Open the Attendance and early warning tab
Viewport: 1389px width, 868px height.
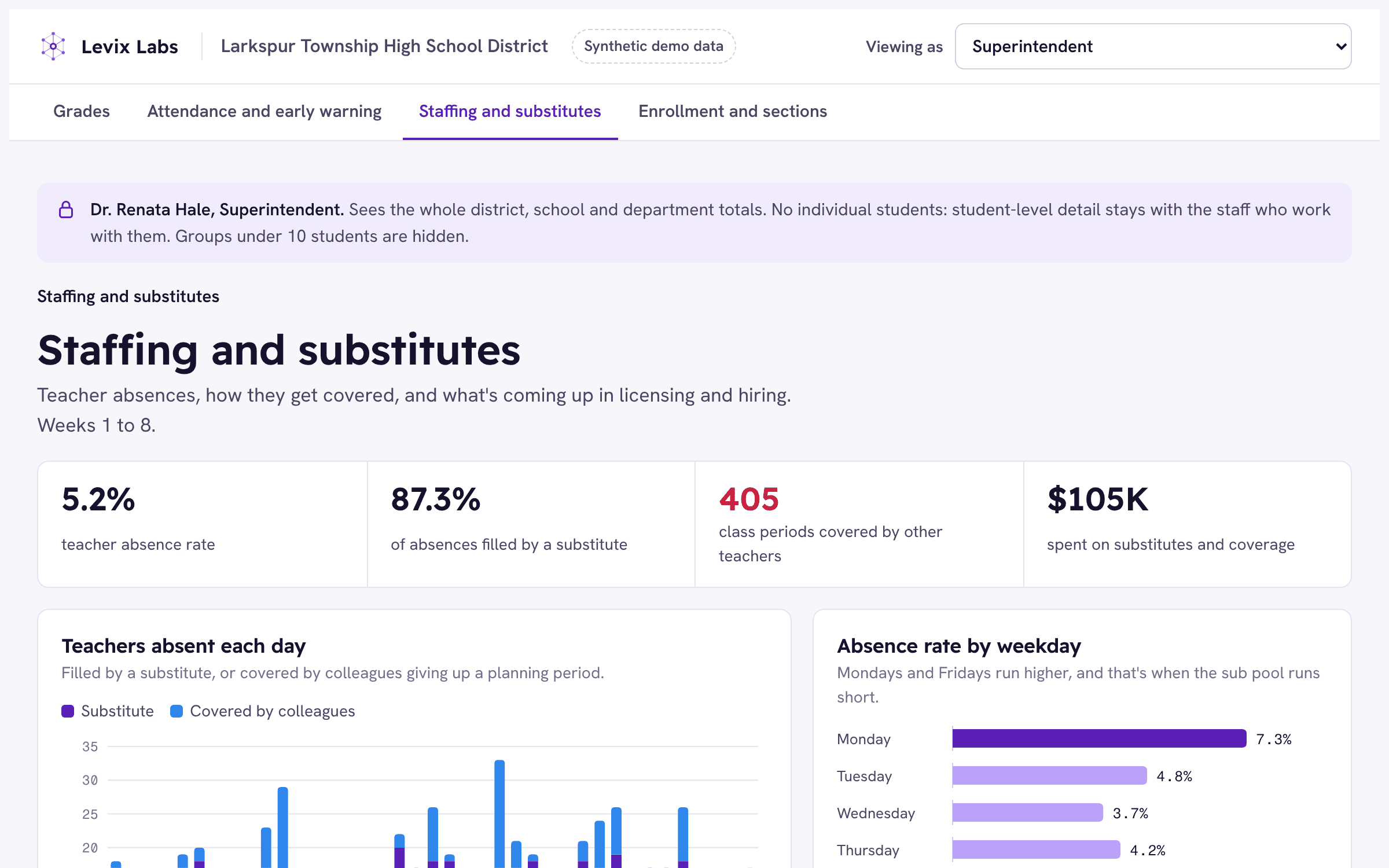[x=264, y=111]
